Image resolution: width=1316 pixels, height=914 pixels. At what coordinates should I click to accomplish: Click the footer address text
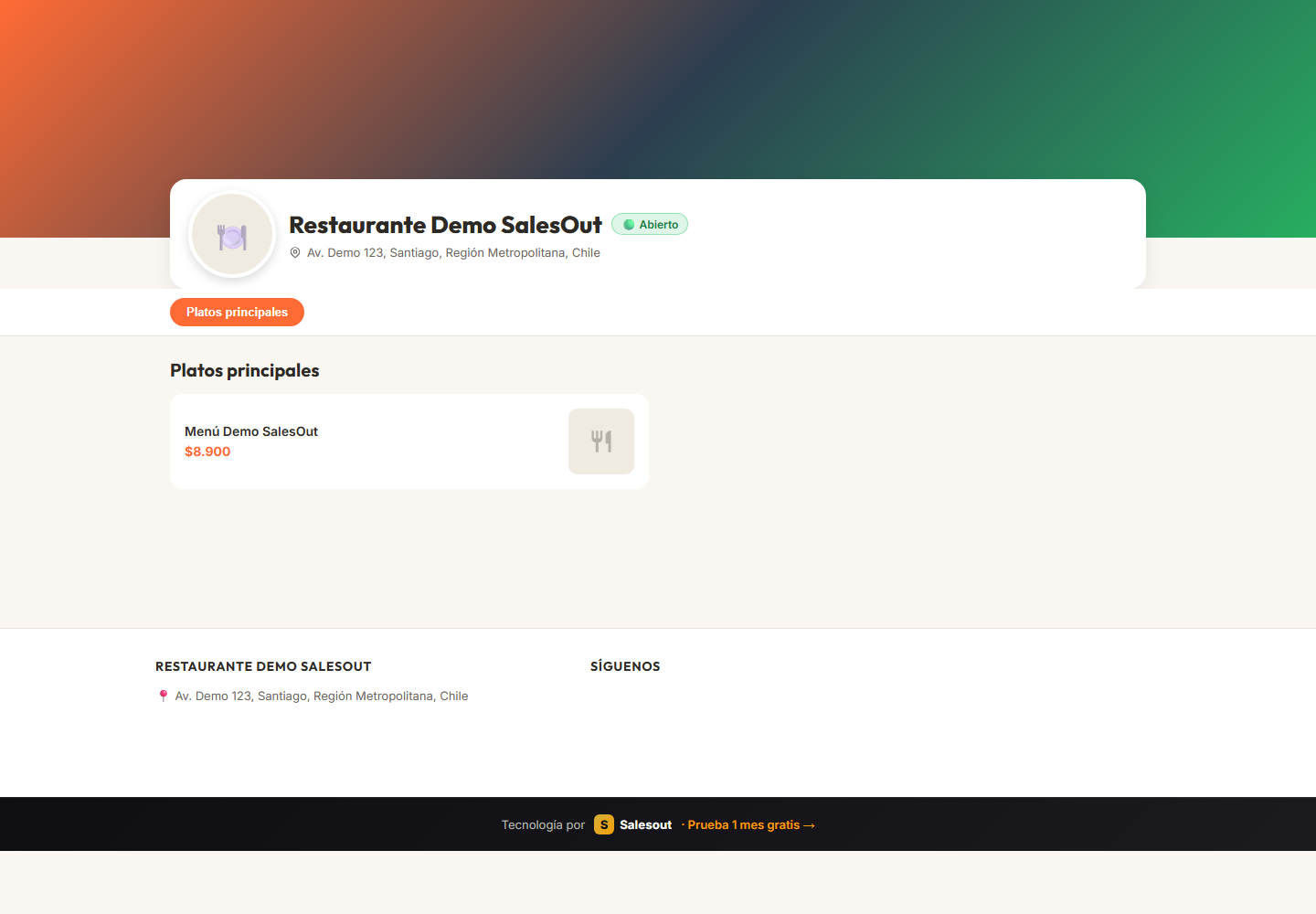pos(322,696)
